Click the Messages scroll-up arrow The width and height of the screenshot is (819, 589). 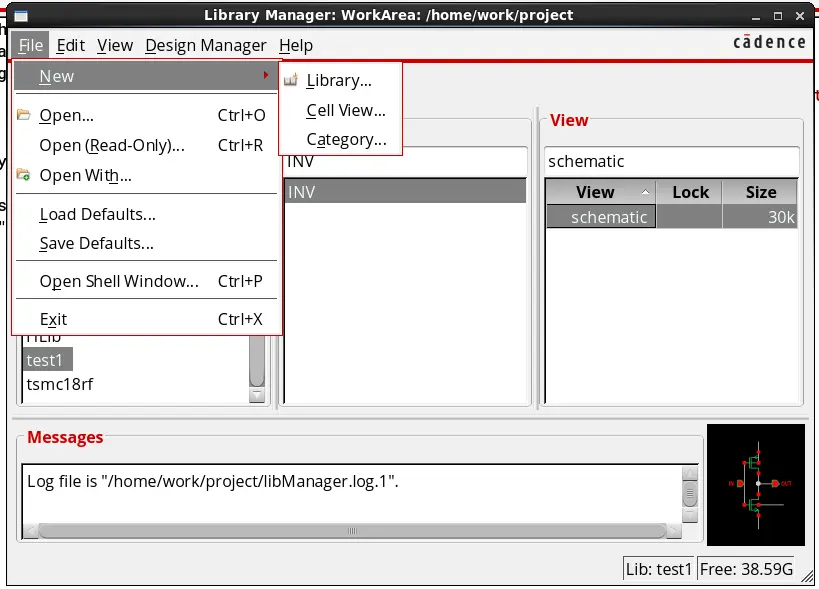point(690,474)
